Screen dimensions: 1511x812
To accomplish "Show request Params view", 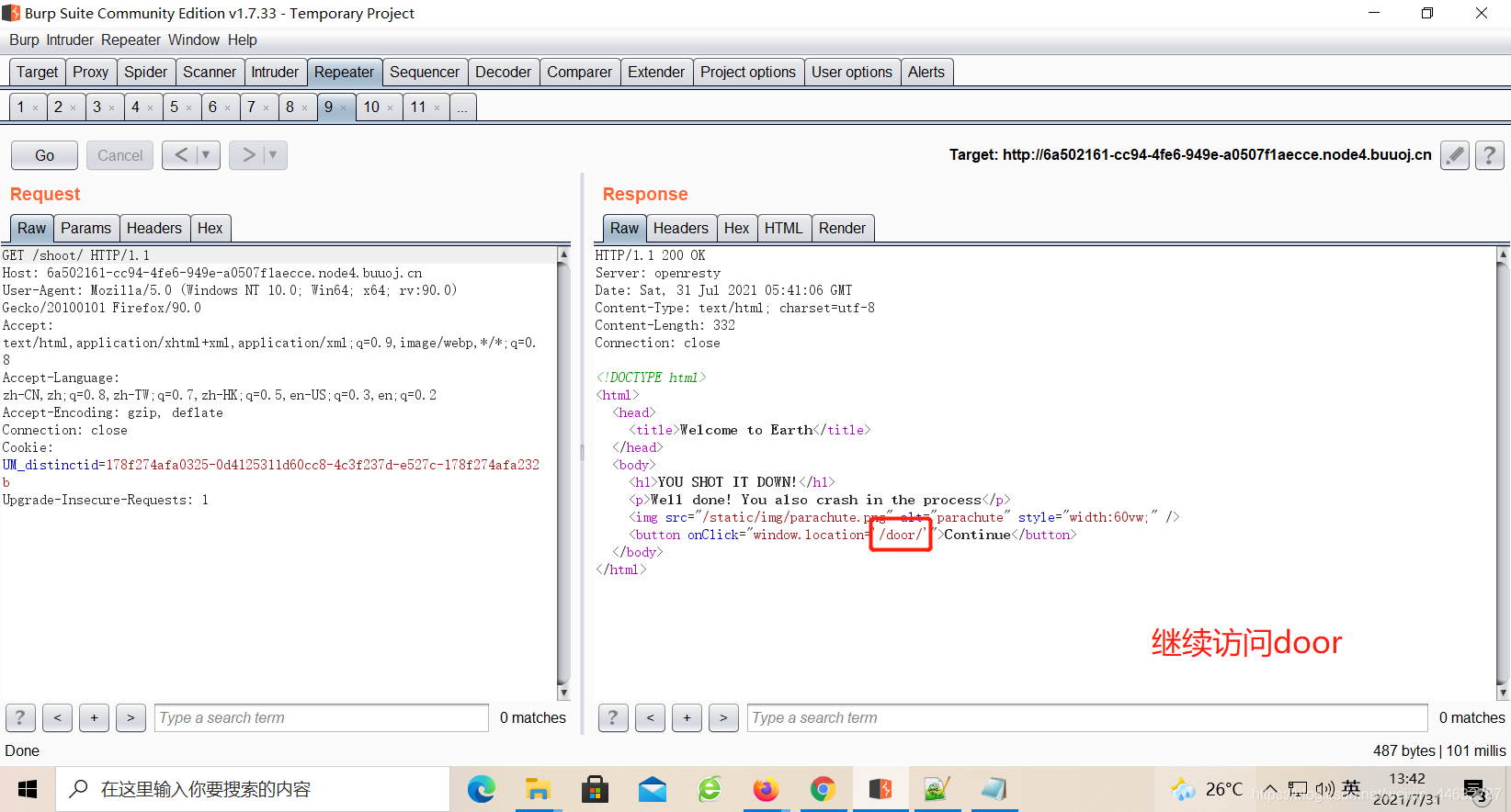I will (85, 228).
